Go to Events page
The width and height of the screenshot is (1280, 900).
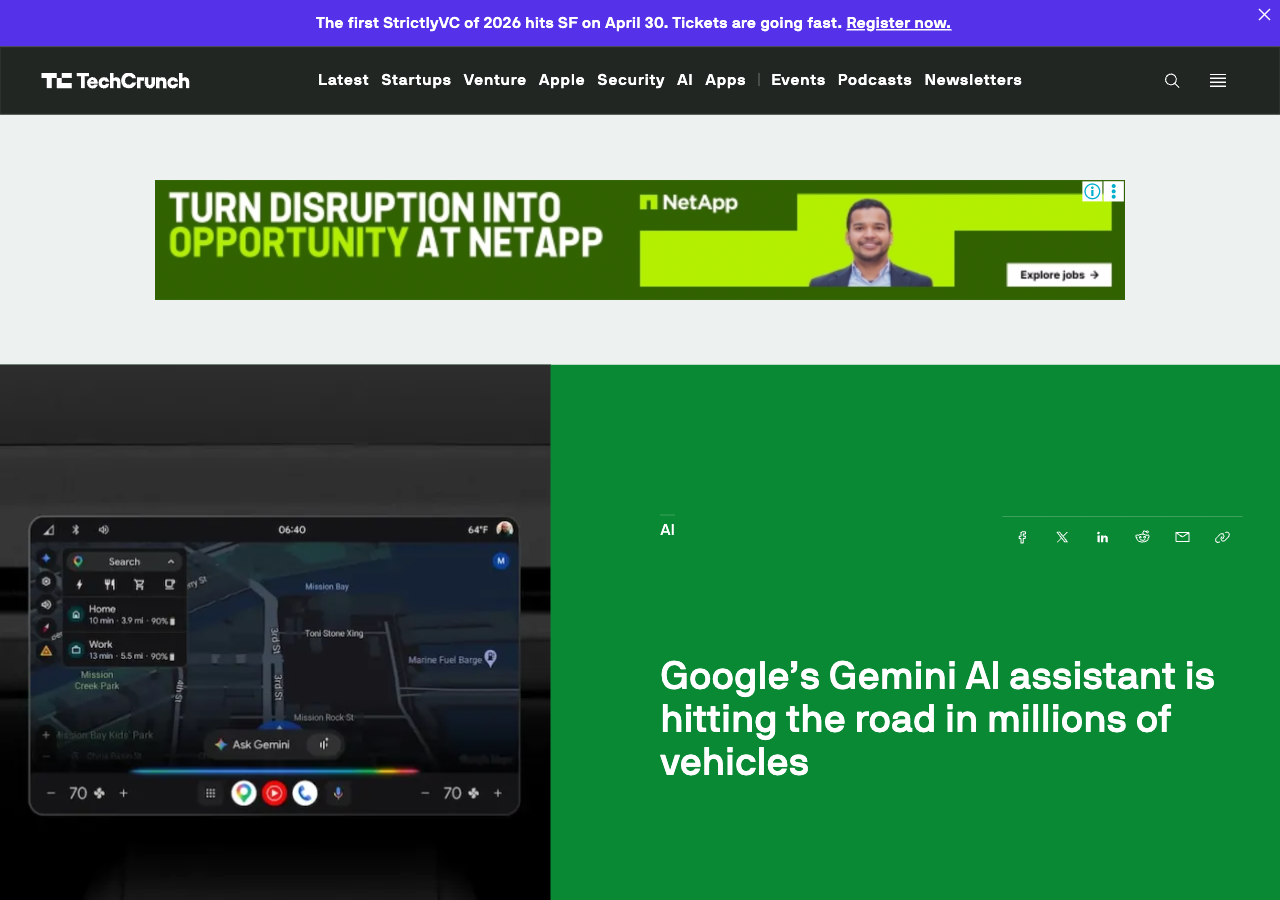pos(798,80)
